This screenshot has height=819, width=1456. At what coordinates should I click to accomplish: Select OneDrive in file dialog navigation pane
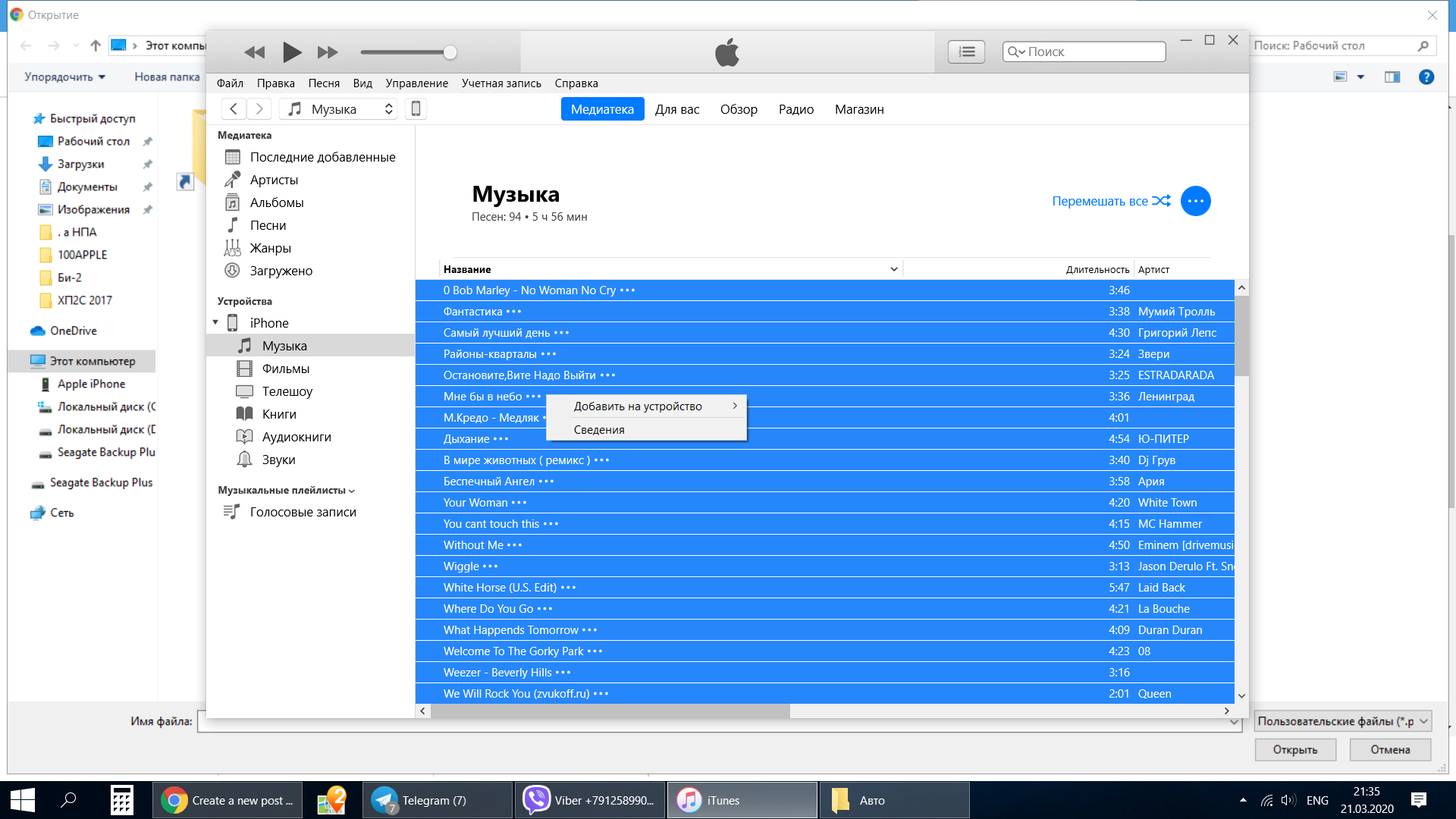coord(64,331)
